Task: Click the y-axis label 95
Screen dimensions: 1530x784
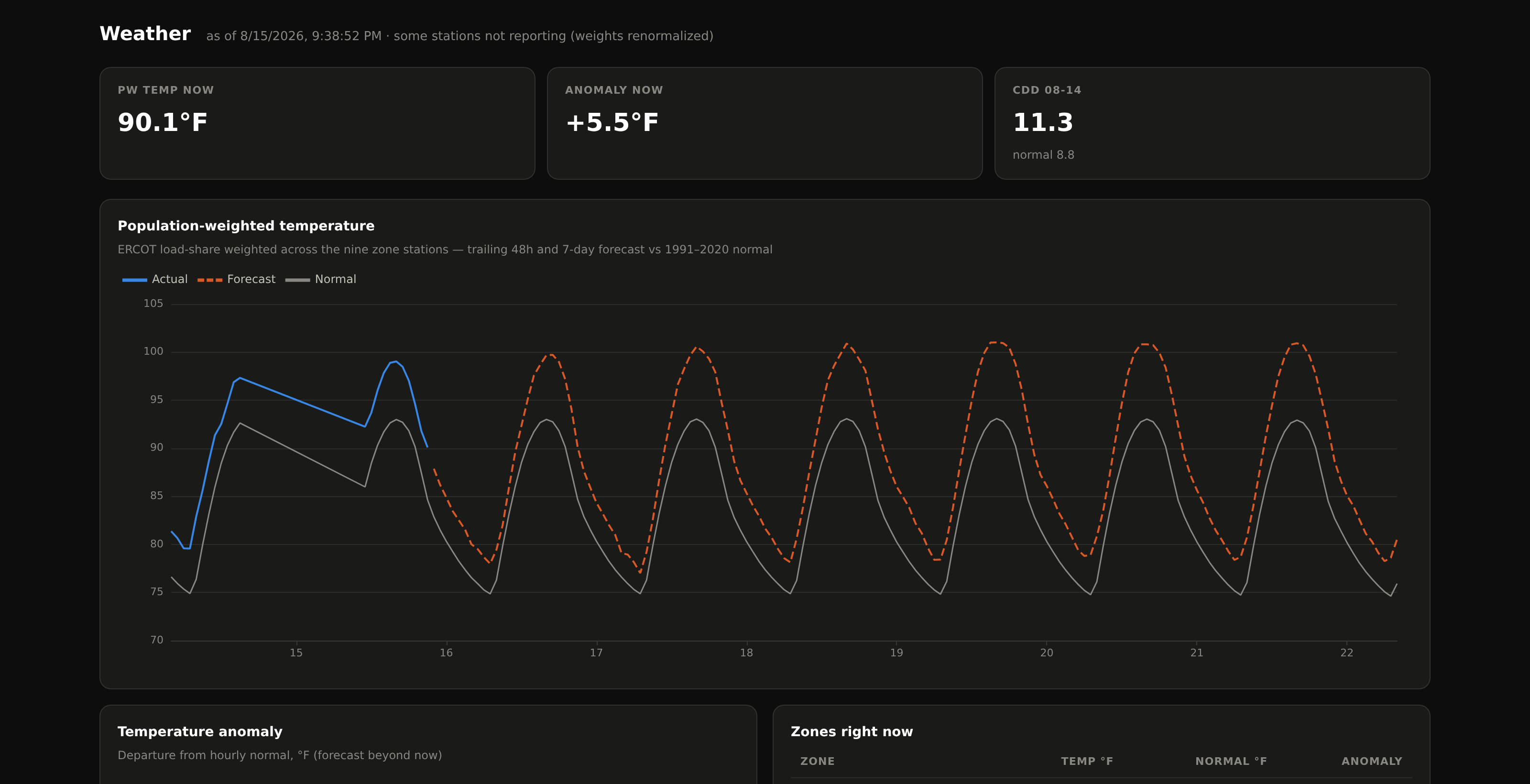Action: 156,400
